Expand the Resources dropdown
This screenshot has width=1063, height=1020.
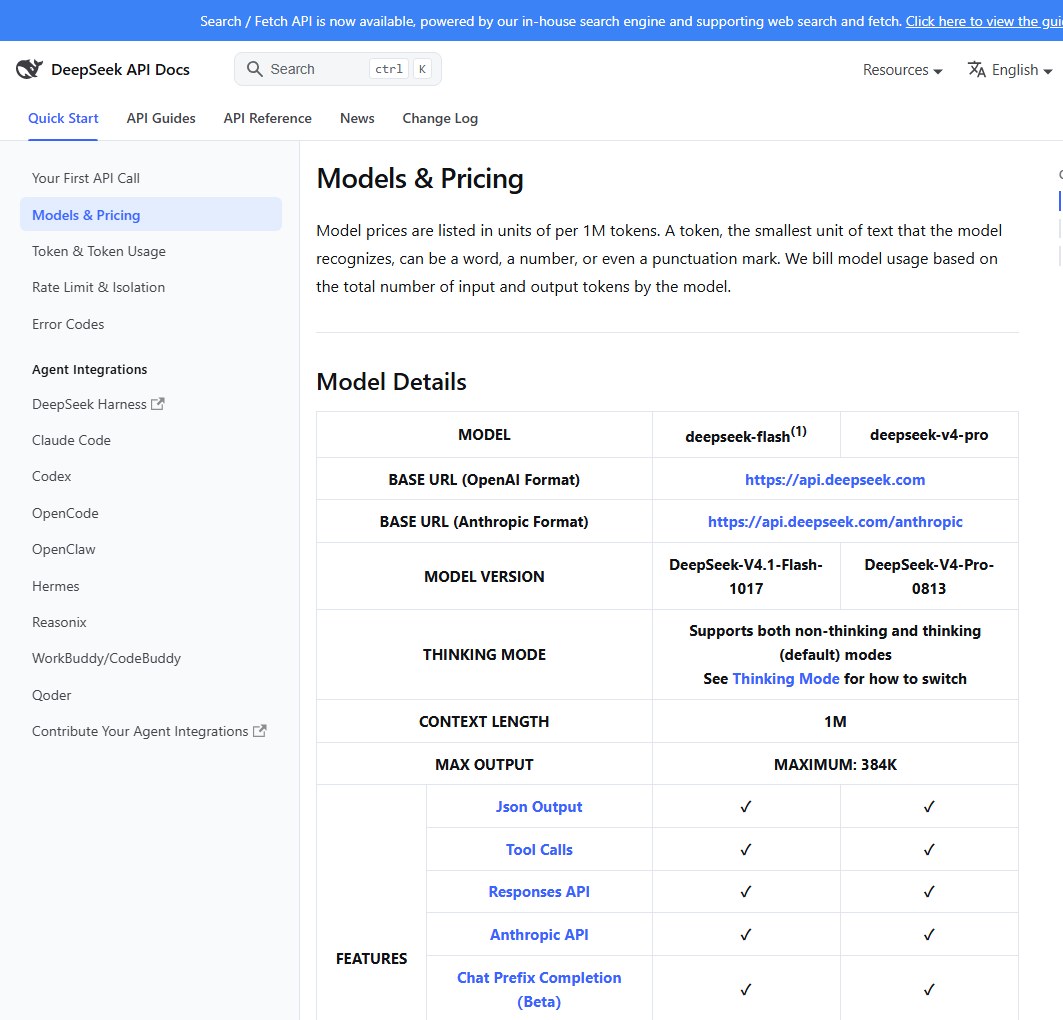point(902,70)
